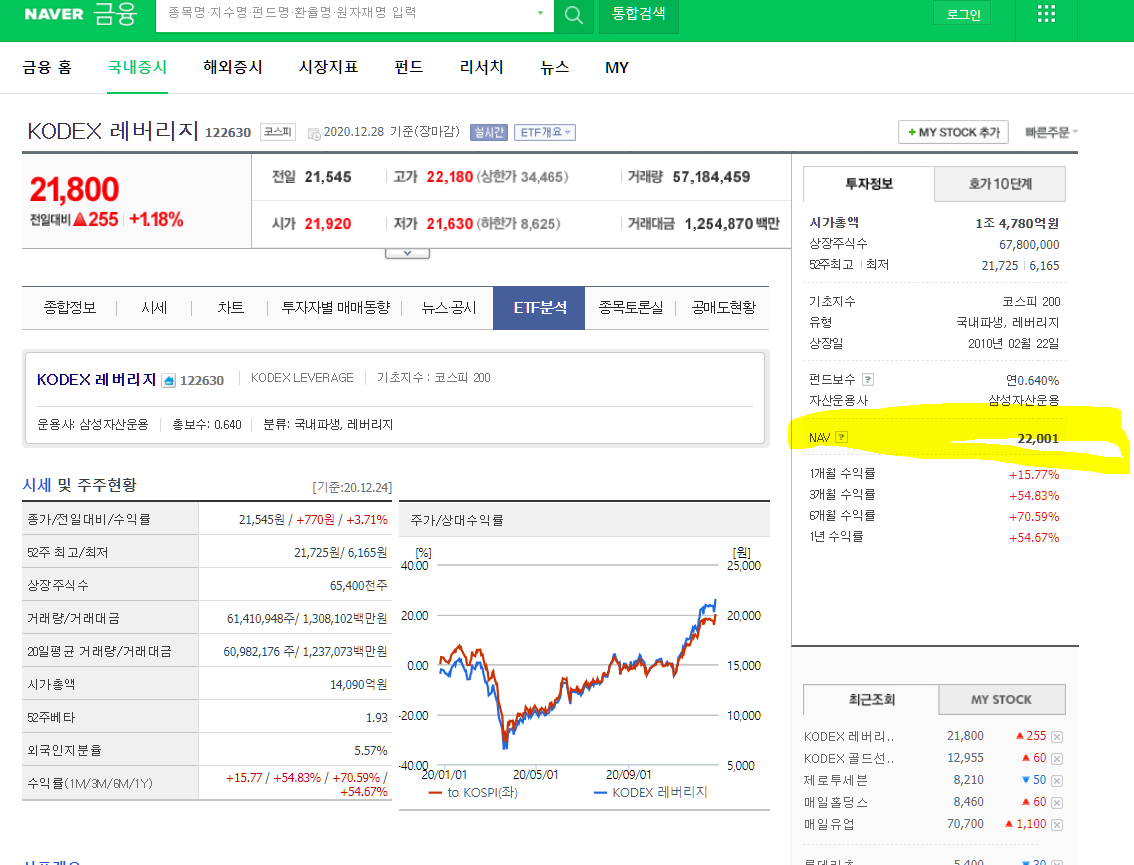1134x865 pixels.
Task: Click the to KOSPI(좌) chart legend
Action: pos(473,793)
